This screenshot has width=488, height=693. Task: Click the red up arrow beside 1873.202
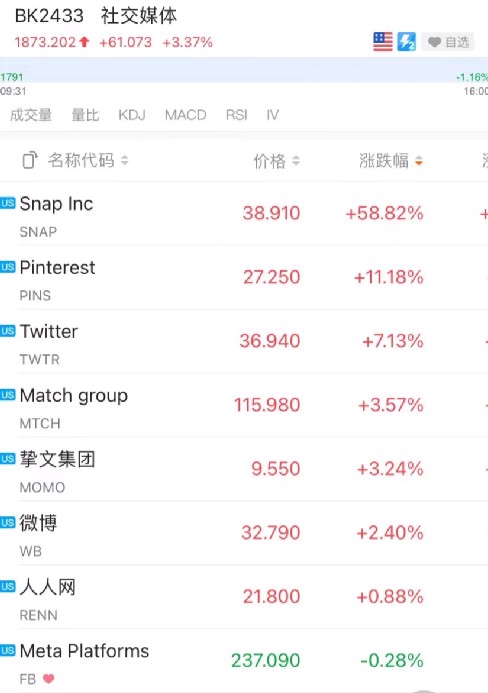click(84, 42)
